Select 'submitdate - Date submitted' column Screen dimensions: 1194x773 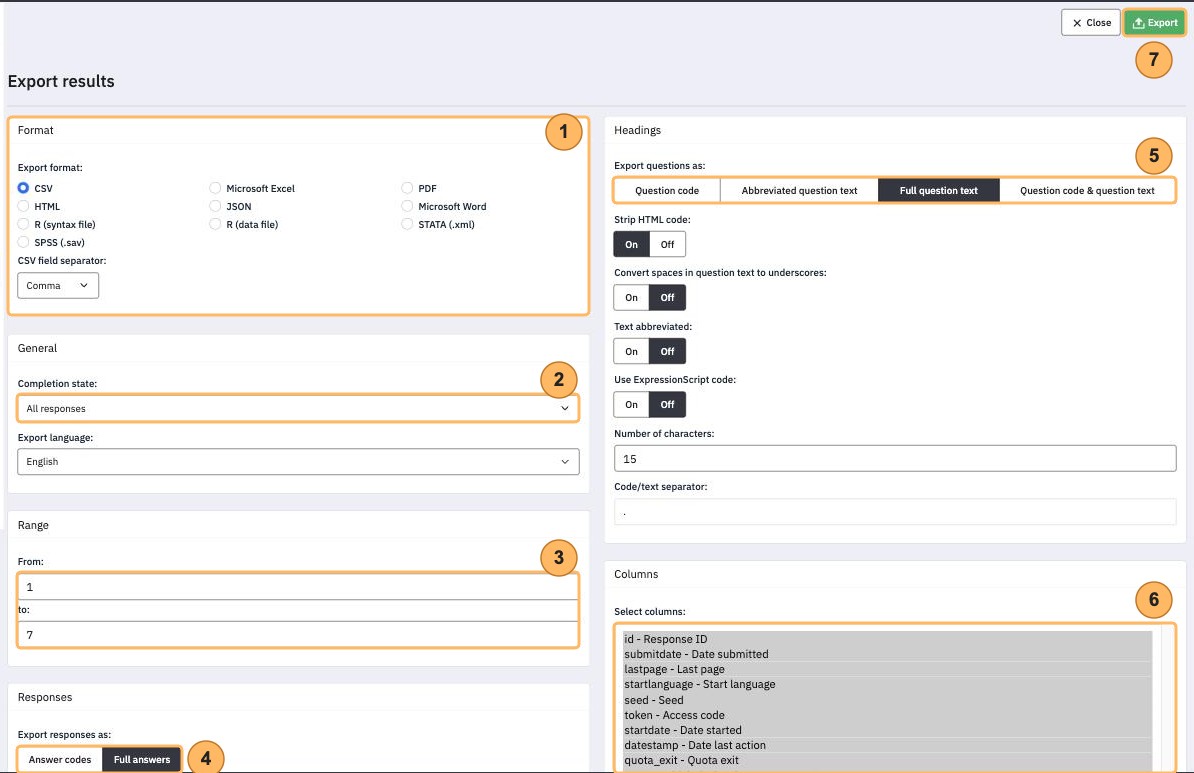[887, 654]
